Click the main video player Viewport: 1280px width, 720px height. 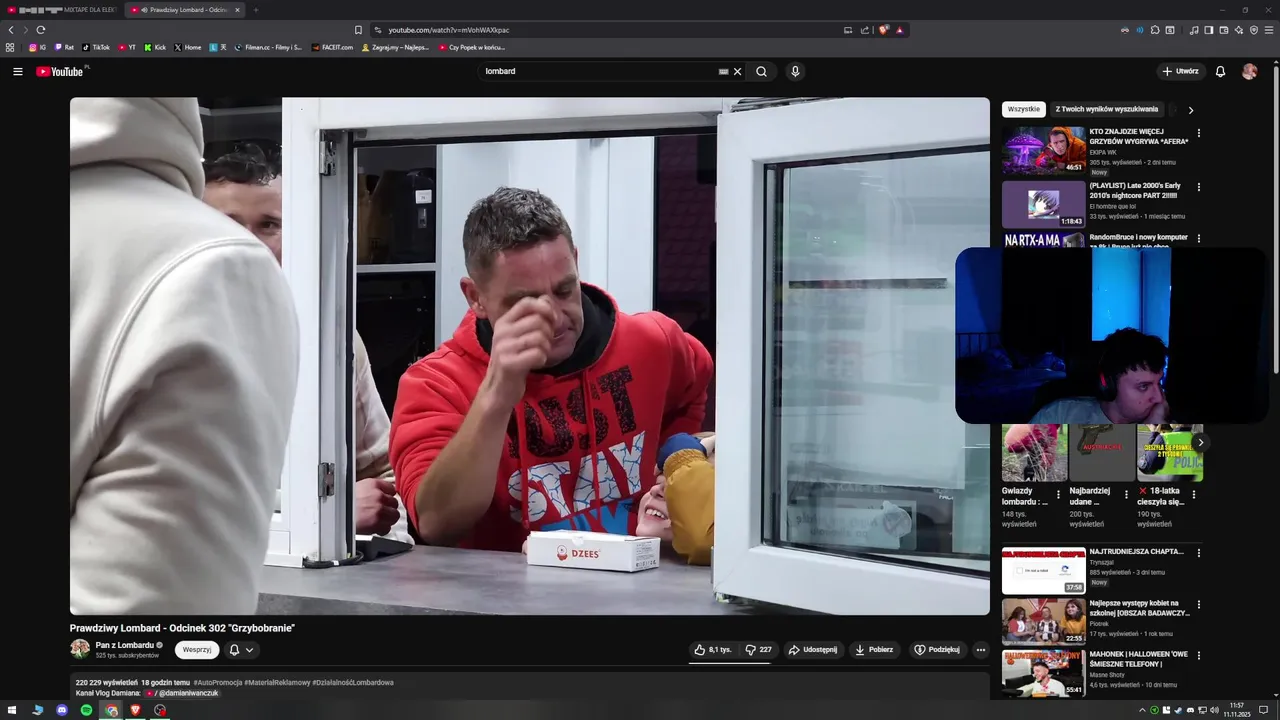coord(530,356)
